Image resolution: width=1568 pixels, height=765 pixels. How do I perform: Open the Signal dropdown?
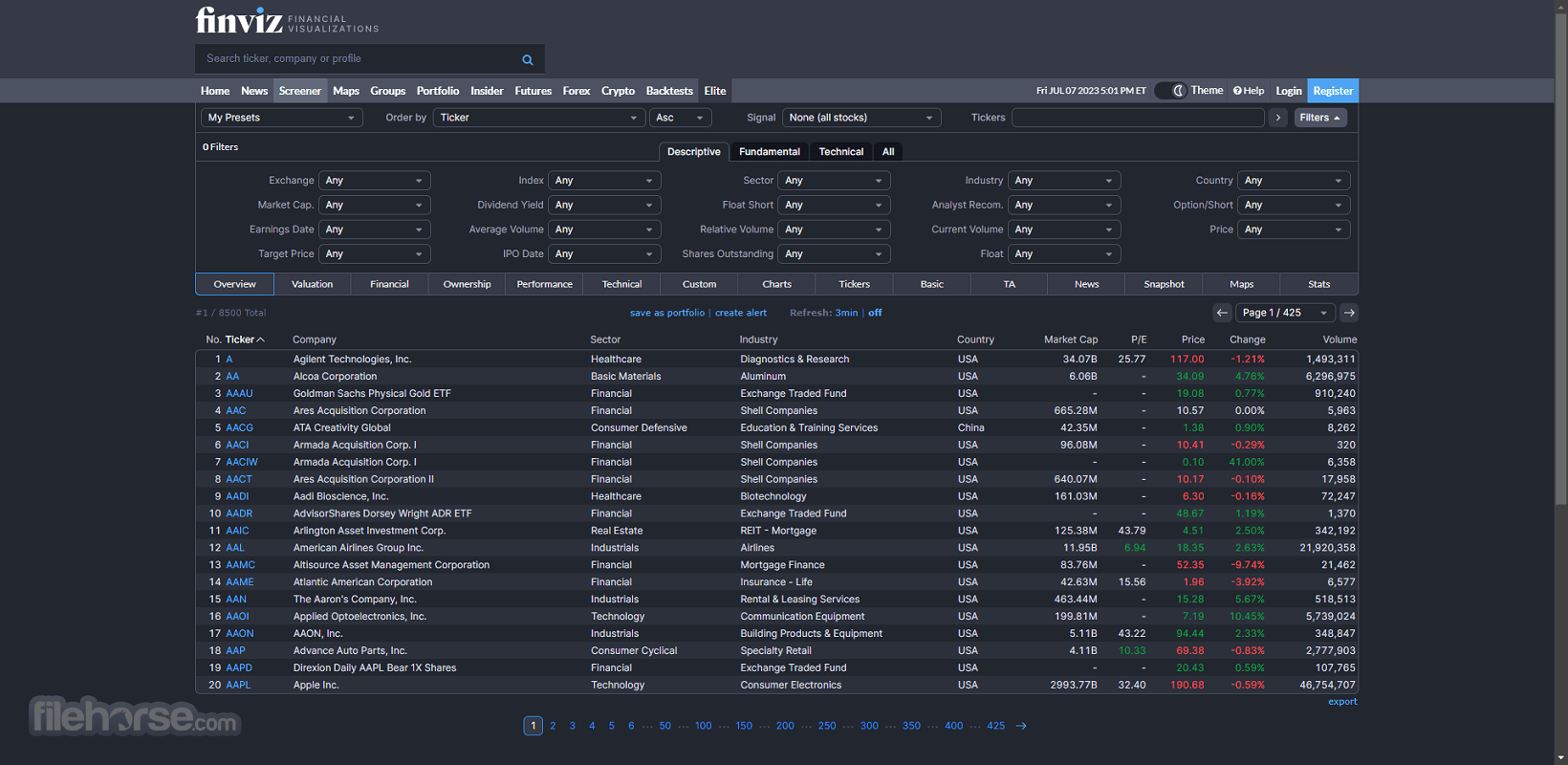click(x=861, y=118)
